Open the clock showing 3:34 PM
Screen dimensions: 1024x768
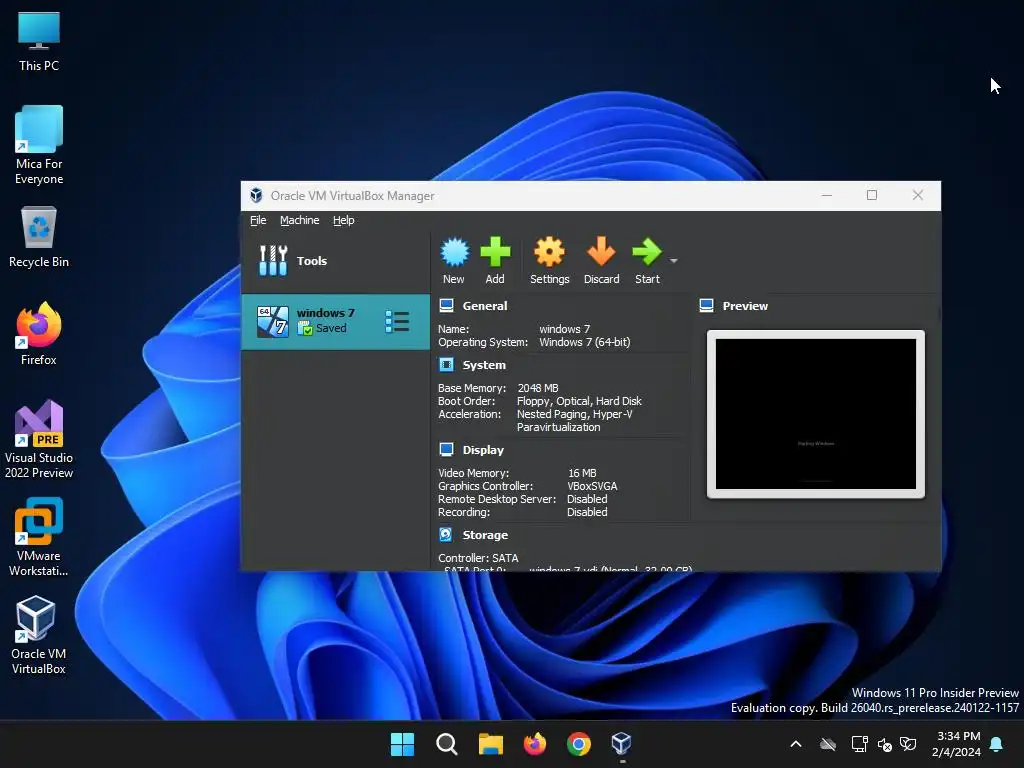(957, 744)
